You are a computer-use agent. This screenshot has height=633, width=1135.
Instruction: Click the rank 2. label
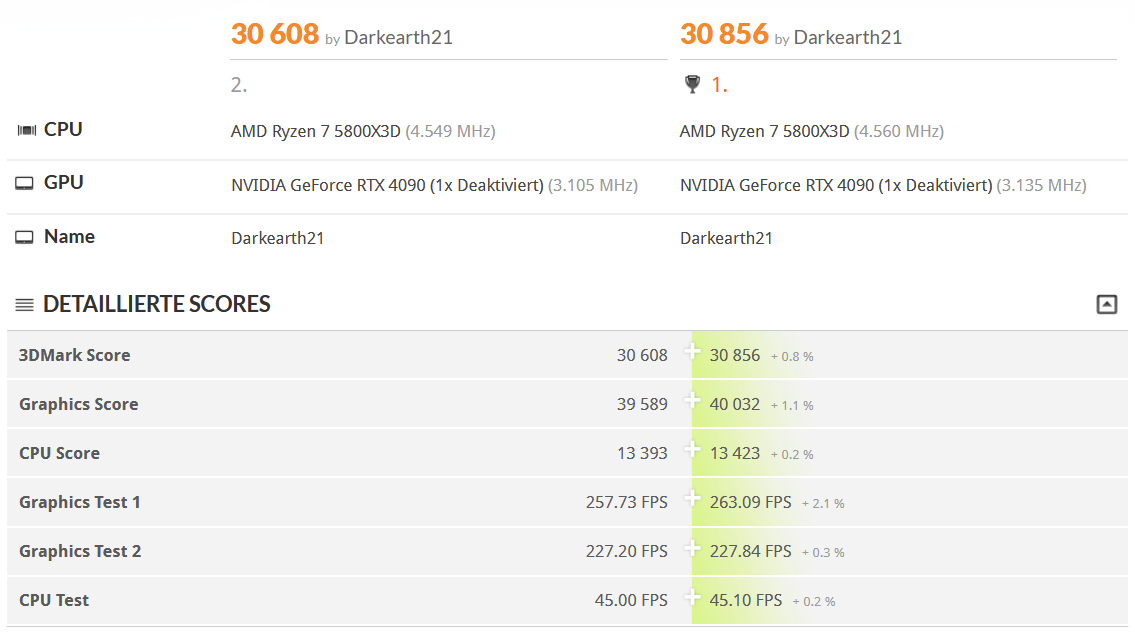(x=239, y=85)
